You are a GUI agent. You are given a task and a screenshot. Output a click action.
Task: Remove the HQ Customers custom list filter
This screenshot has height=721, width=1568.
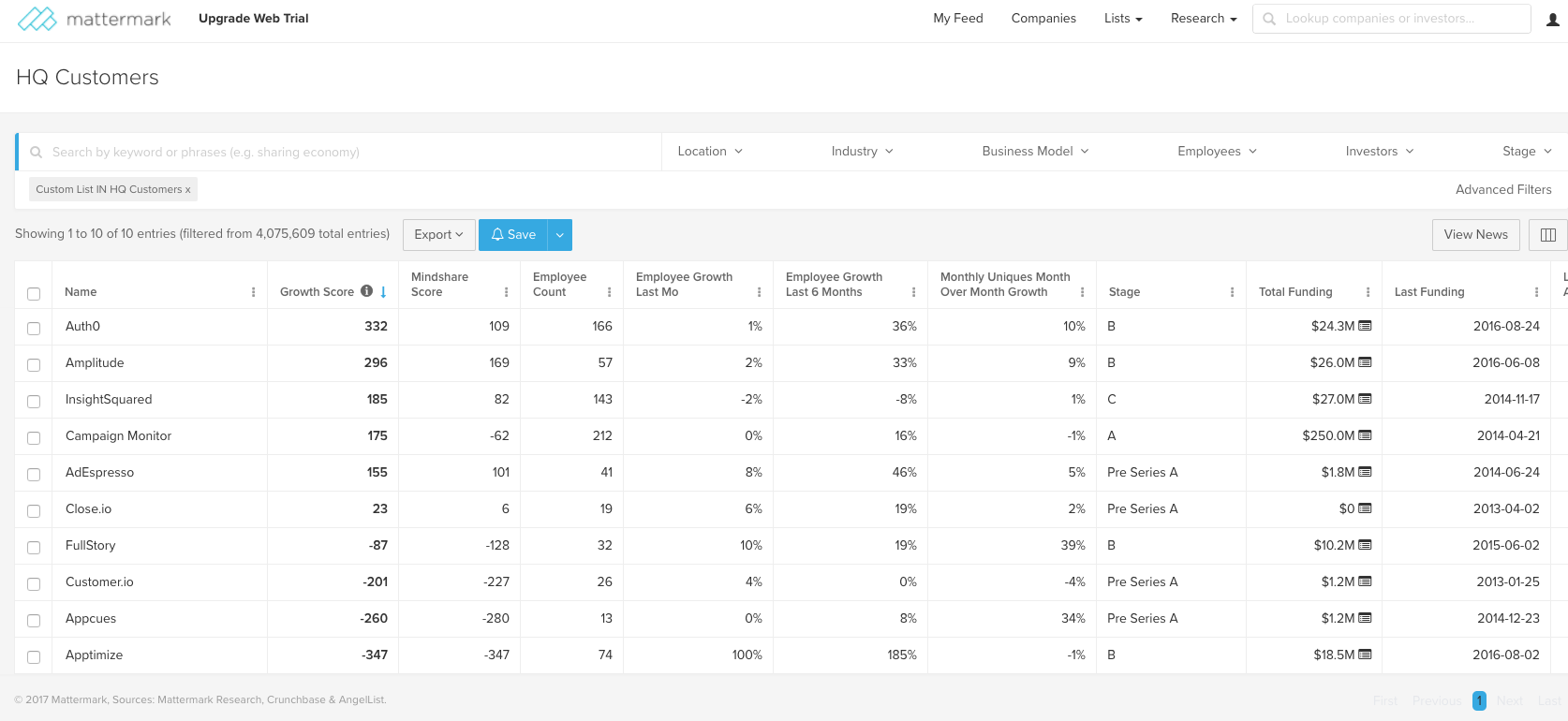coord(187,190)
